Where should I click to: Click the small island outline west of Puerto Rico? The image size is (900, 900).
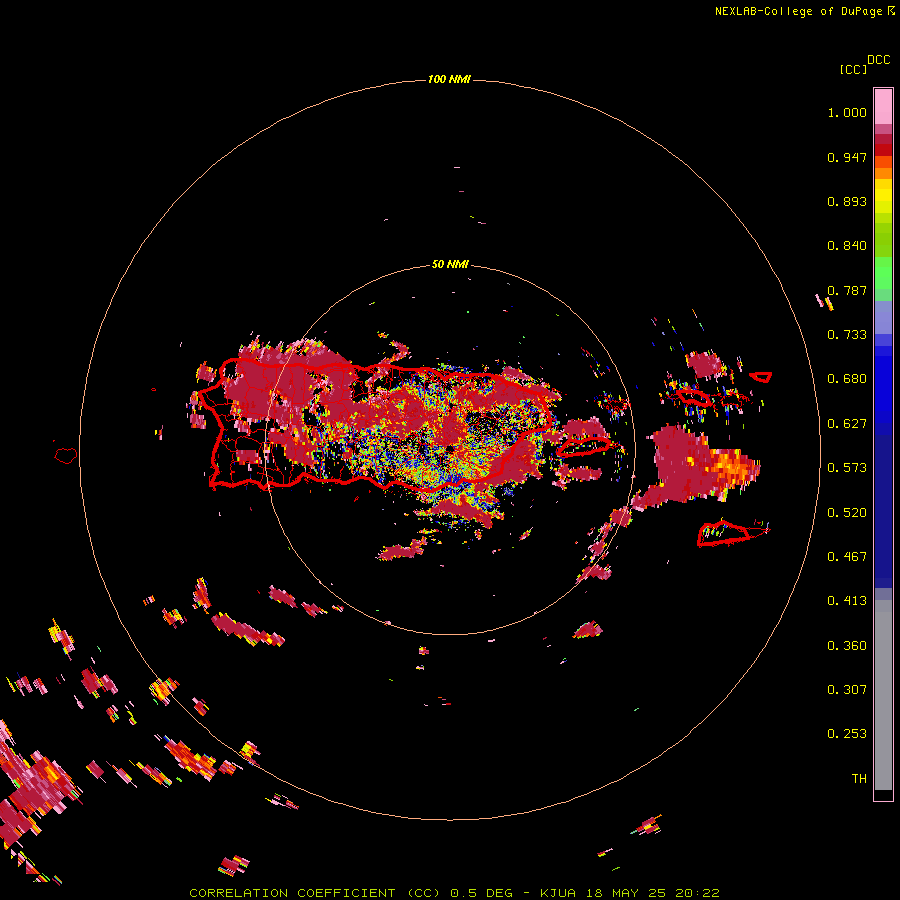pyautogui.click(x=66, y=456)
